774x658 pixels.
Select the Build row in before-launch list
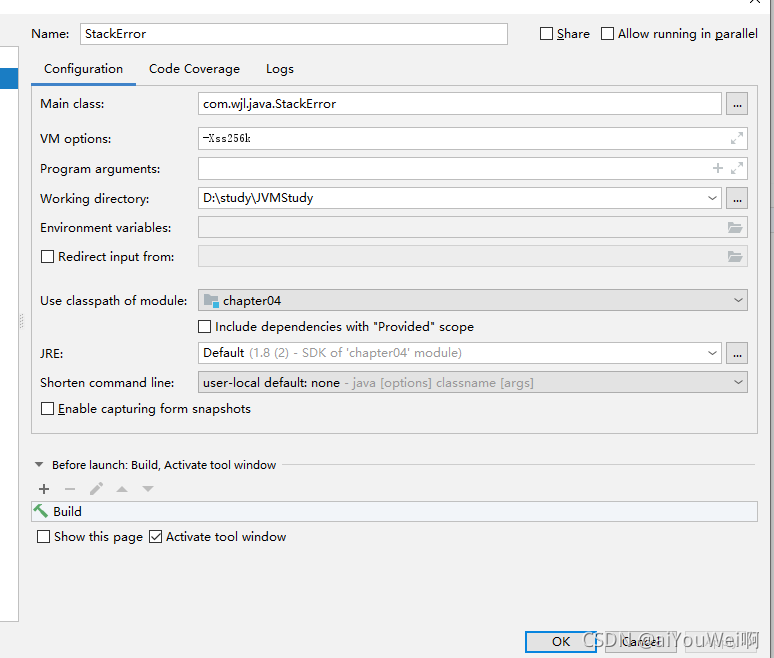coord(394,511)
